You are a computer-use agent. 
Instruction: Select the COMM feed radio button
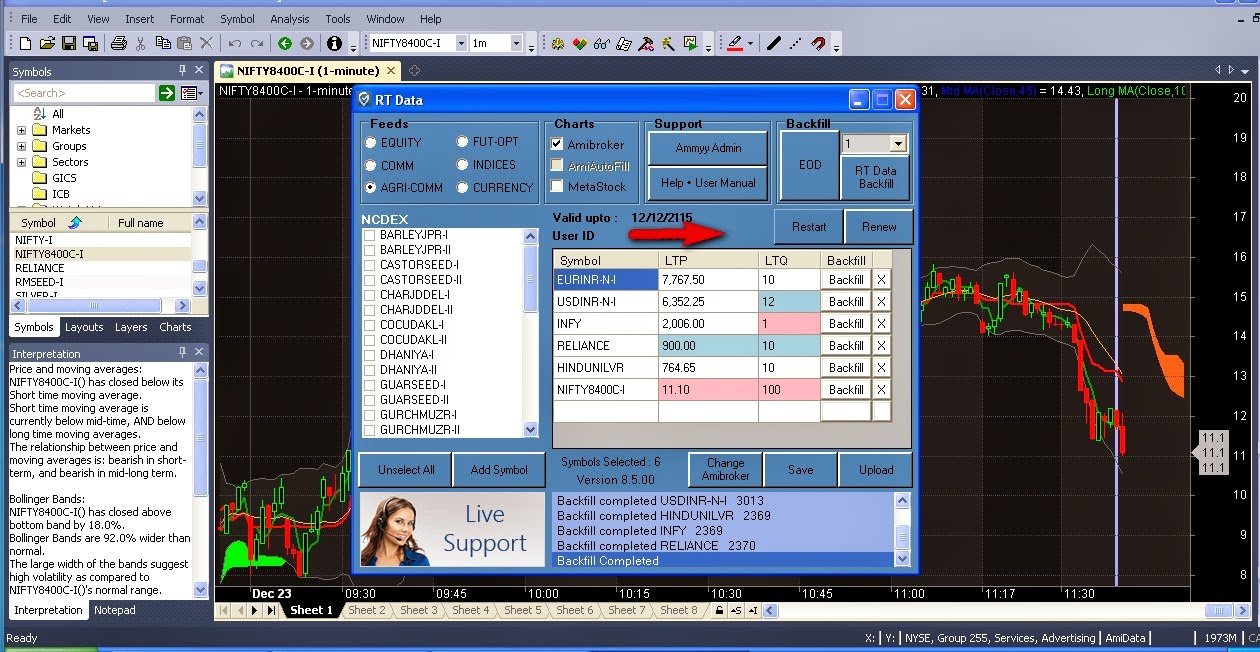[371, 166]
